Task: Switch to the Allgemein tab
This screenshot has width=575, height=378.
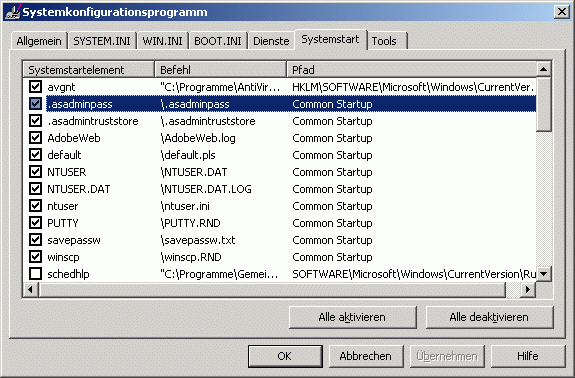Action: [x=39, y=41]
